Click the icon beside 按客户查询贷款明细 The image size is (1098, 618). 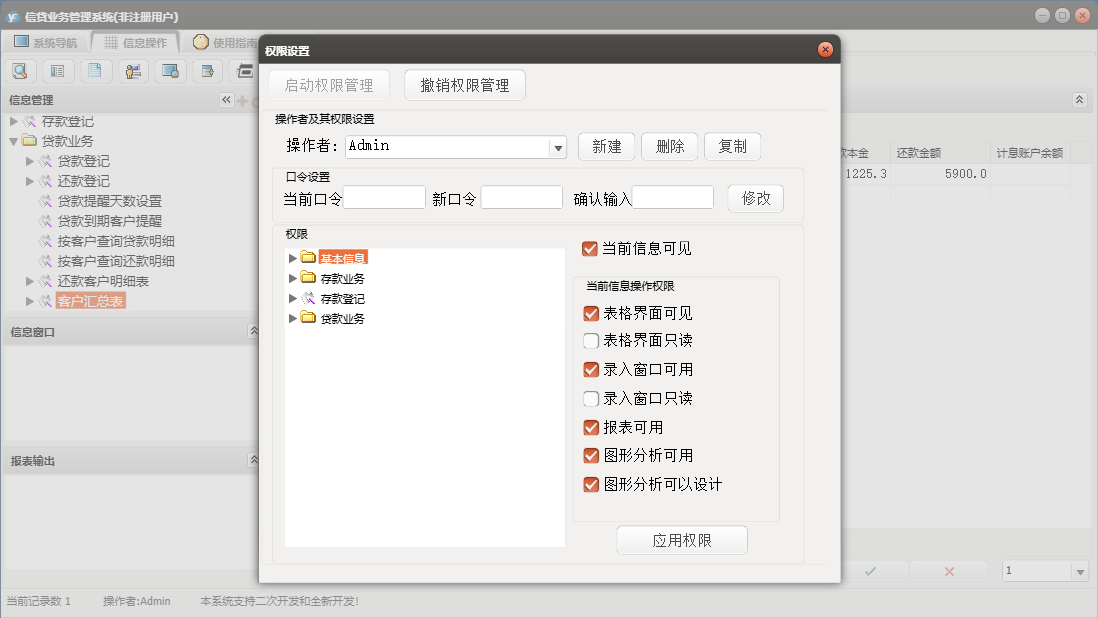[46, 241]
